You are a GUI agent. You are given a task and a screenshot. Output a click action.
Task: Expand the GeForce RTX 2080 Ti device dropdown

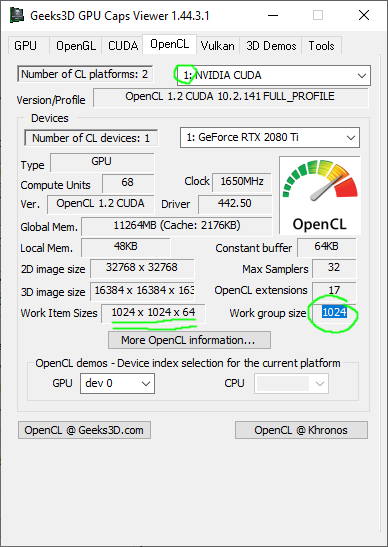point(270,137)
